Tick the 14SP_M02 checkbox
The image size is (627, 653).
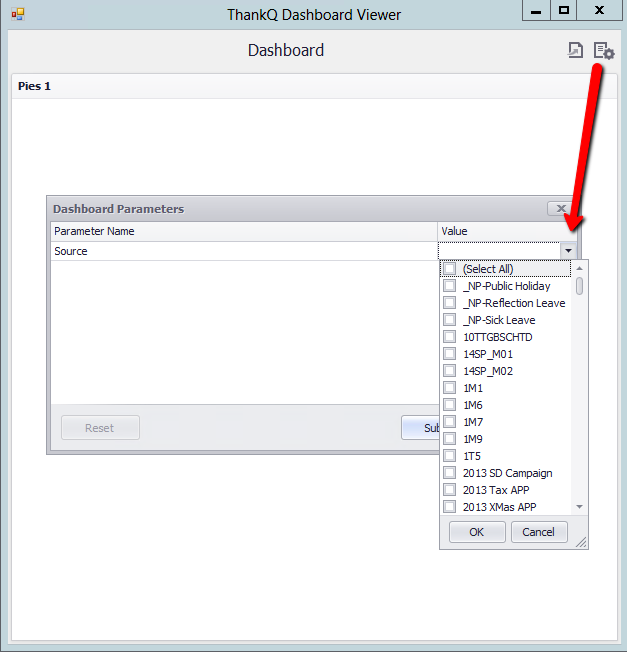click(450, 371)
